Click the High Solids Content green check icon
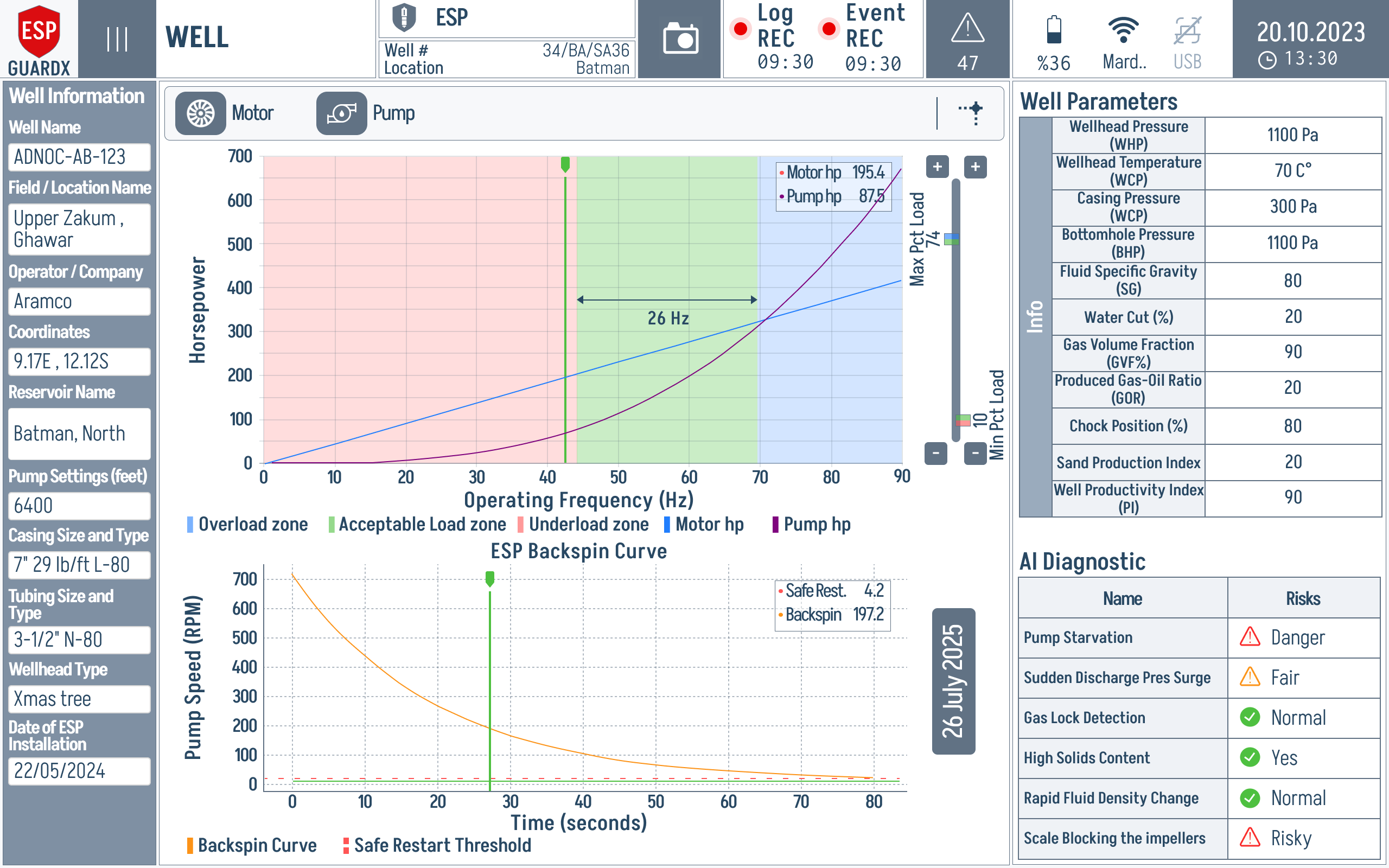Screen dimensions: 1389x868 click(1250, 758)
